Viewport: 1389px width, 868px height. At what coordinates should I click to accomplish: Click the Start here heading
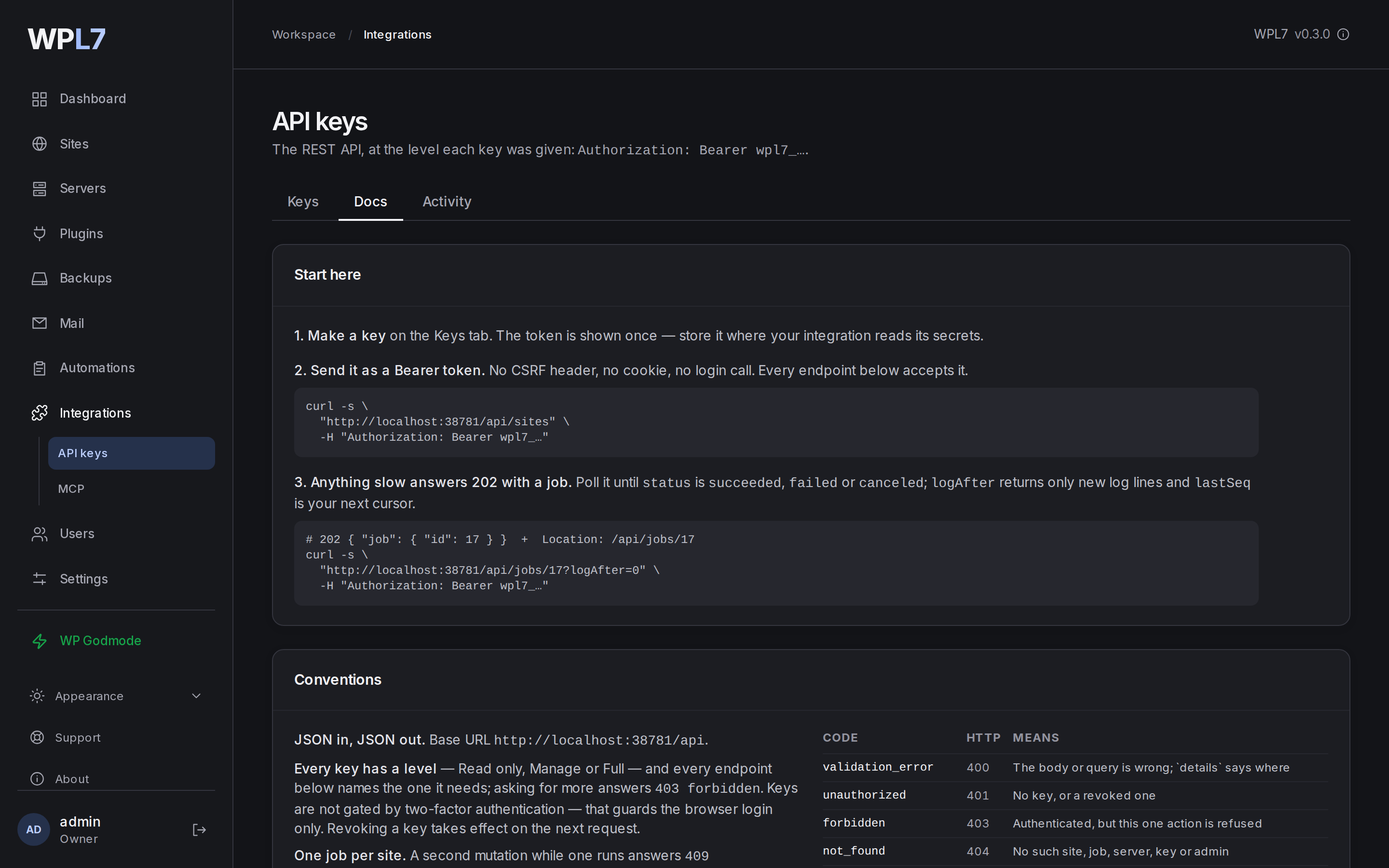click(327, 274)
